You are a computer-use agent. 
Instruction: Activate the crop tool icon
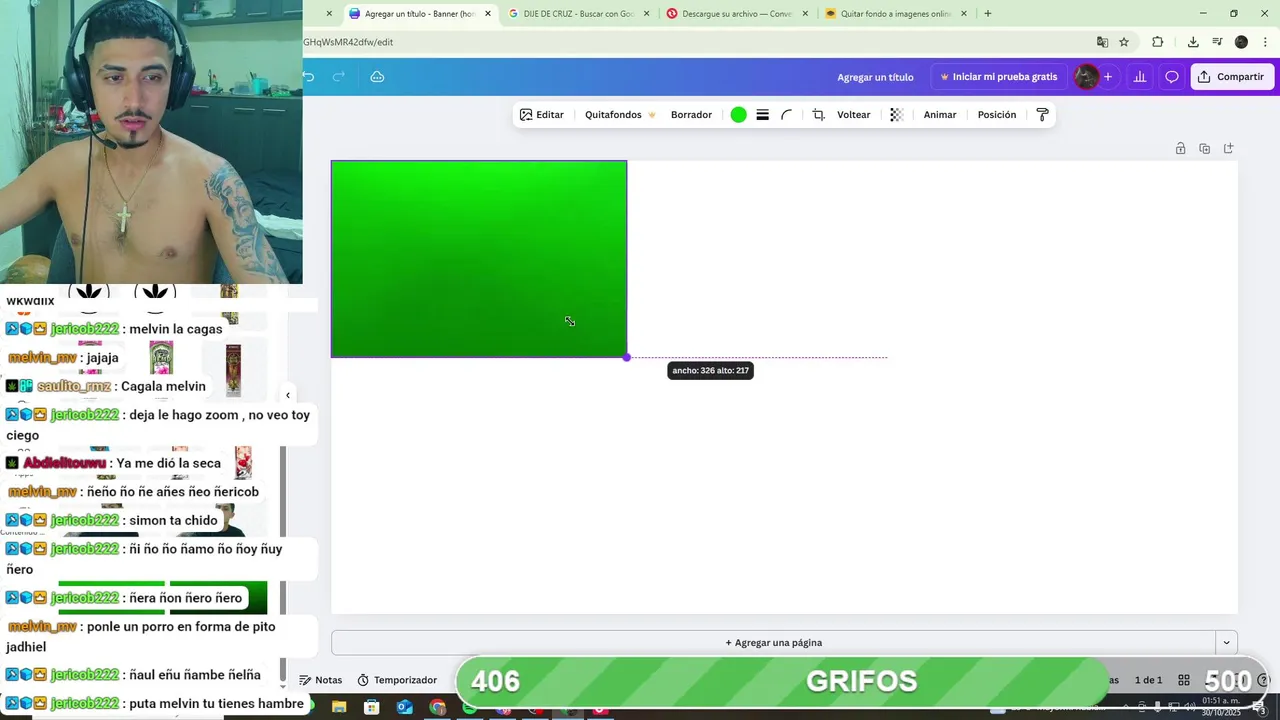click(x=818, y=115)
